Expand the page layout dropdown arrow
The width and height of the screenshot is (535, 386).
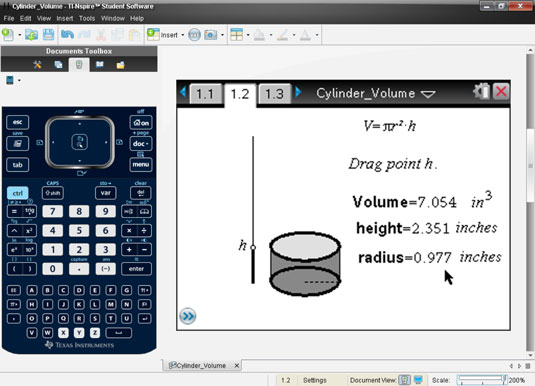248,35
